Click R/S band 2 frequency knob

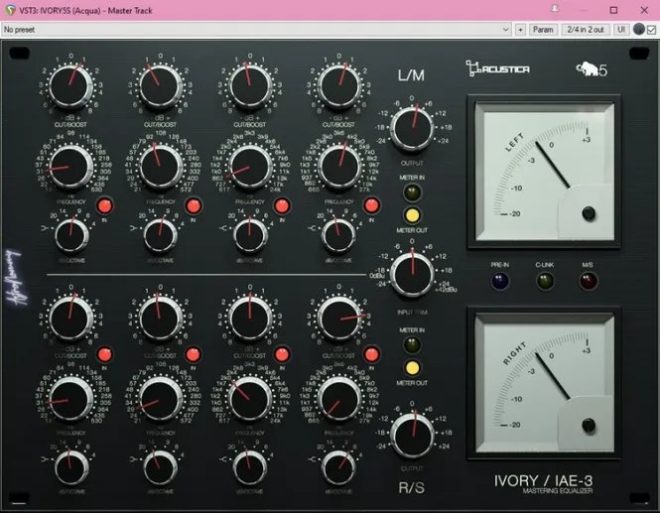[160, 399]
